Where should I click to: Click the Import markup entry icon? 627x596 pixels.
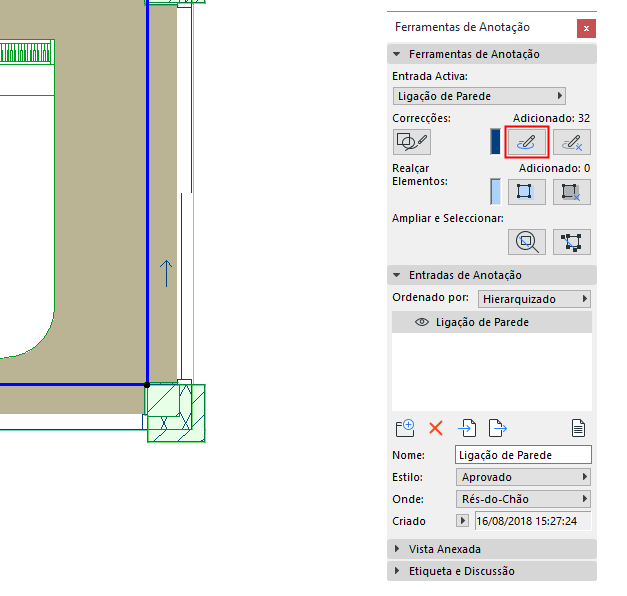point(467,428)
